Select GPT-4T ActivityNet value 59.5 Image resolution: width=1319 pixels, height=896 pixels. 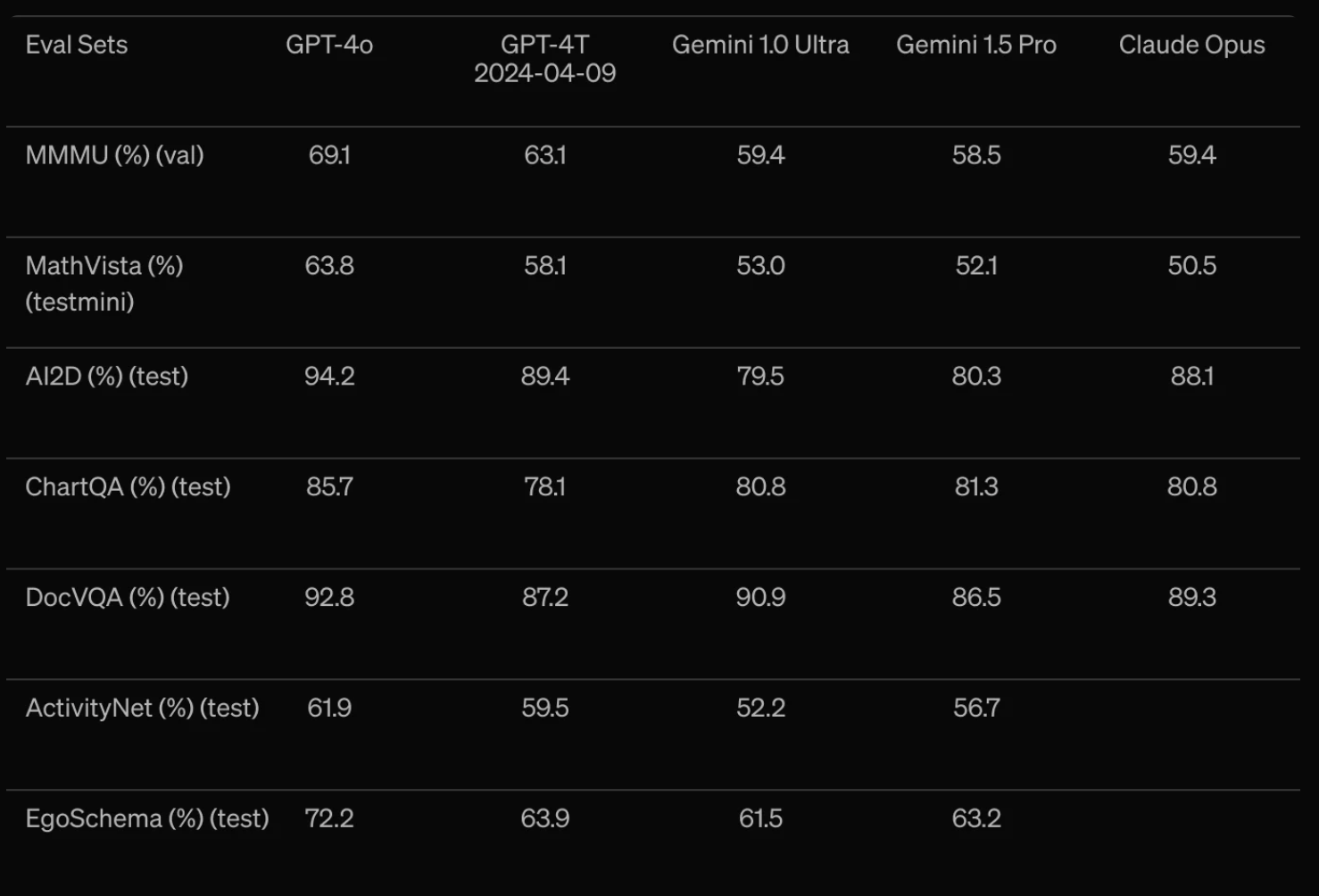click(x=545, y=709)
